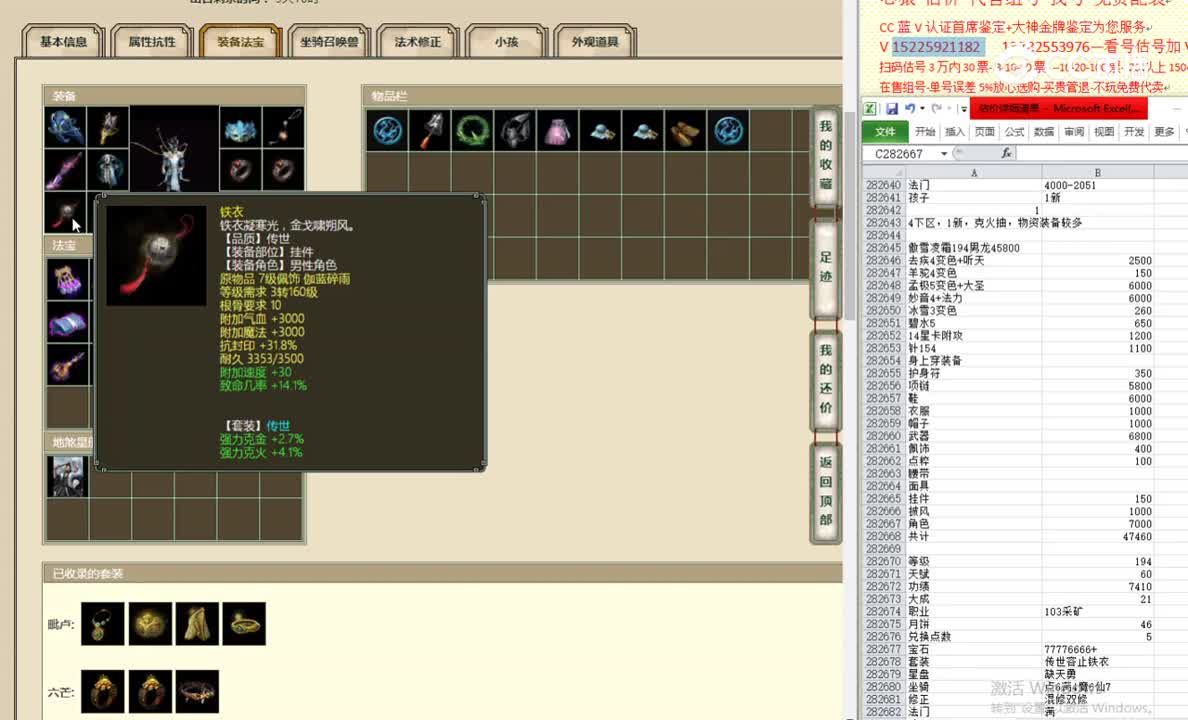This screenshot has height=720, width=1188.
Task: Open Excel 审阅 ribbon tab
Action: [1074, 132]
